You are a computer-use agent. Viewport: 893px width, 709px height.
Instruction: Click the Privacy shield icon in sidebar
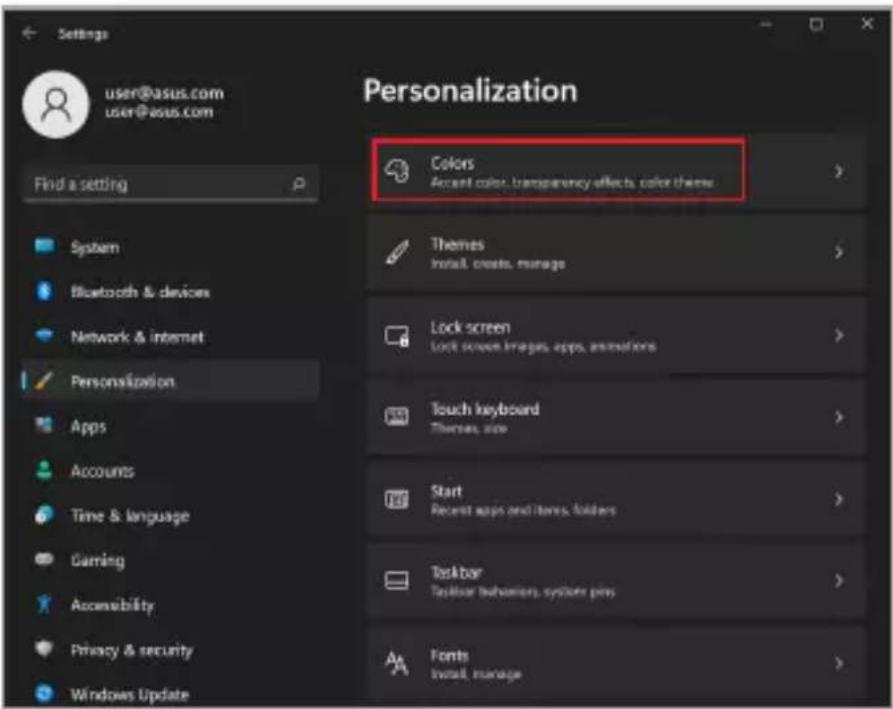(x=44, y=649)
